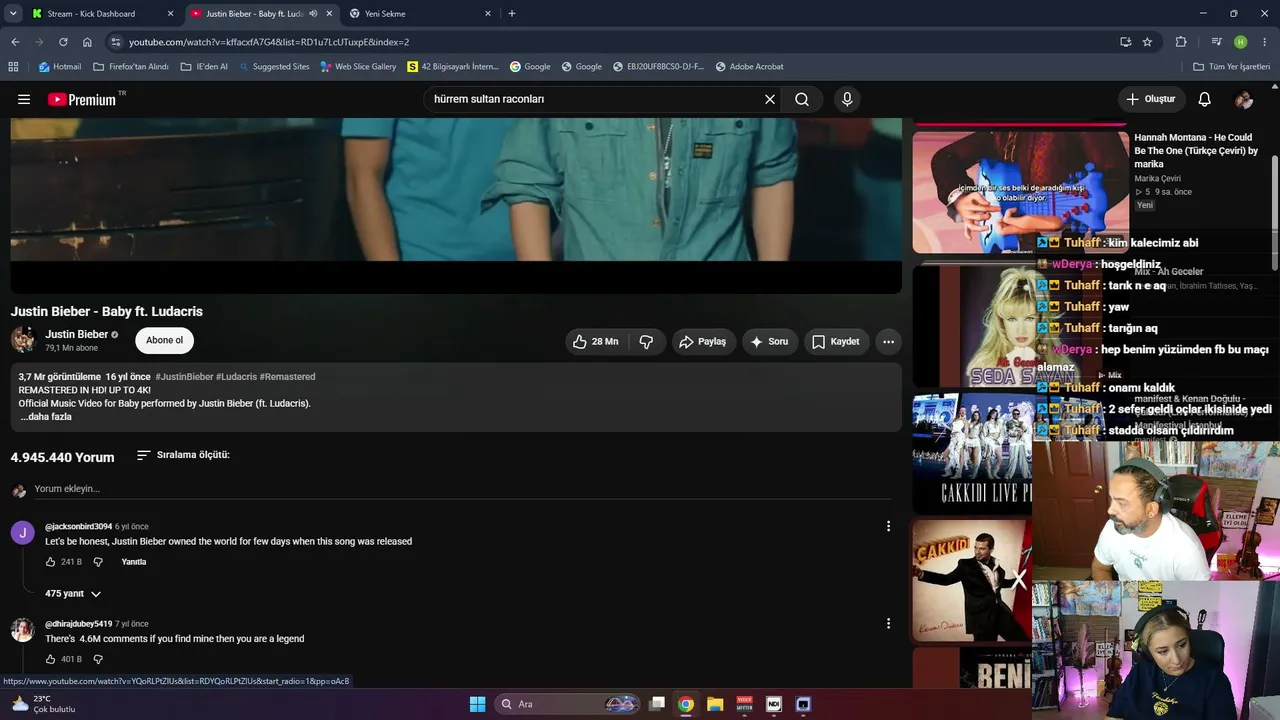Open more actions for the video
This screenshot has height=720, width=1280.
(888, 342)
